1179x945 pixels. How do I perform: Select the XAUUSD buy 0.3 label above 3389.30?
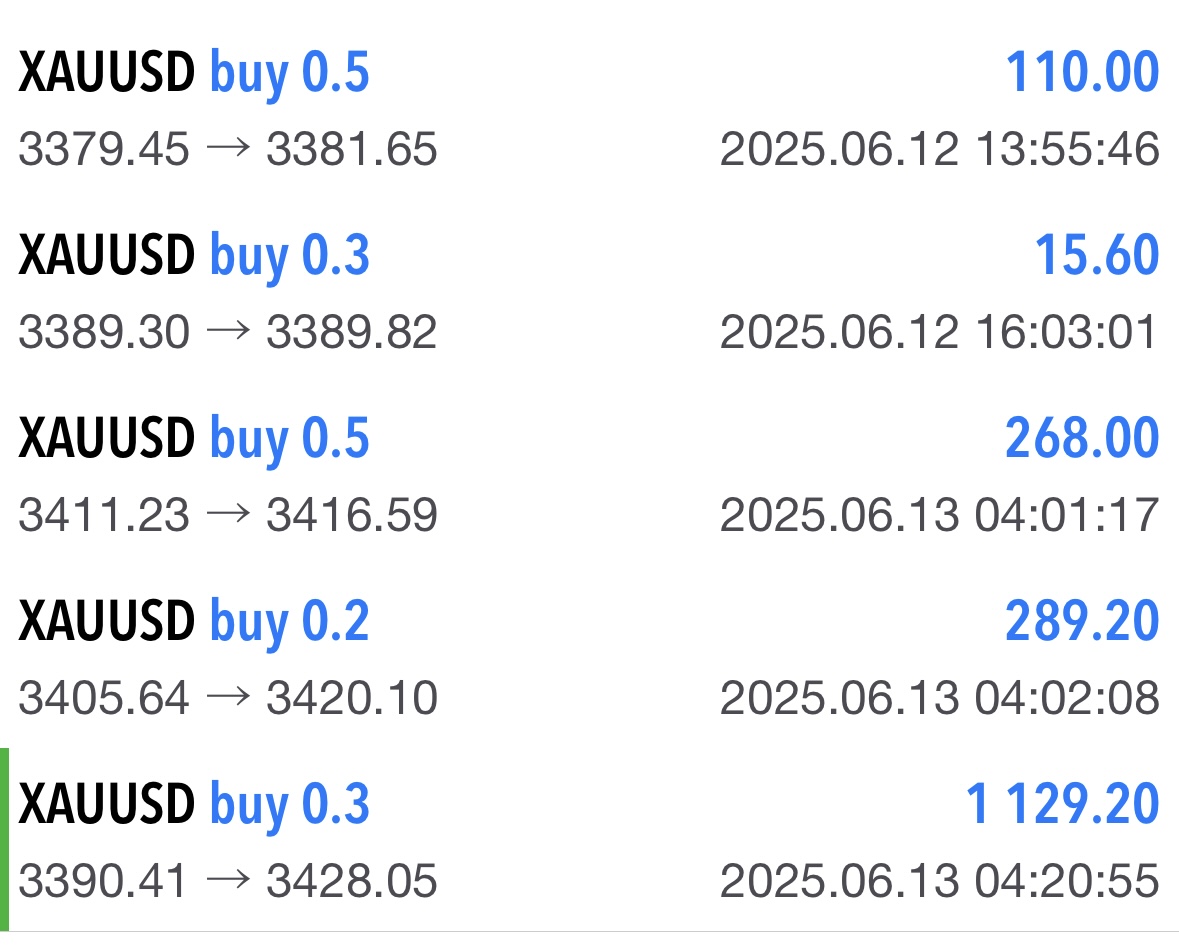tap(194, 256)
